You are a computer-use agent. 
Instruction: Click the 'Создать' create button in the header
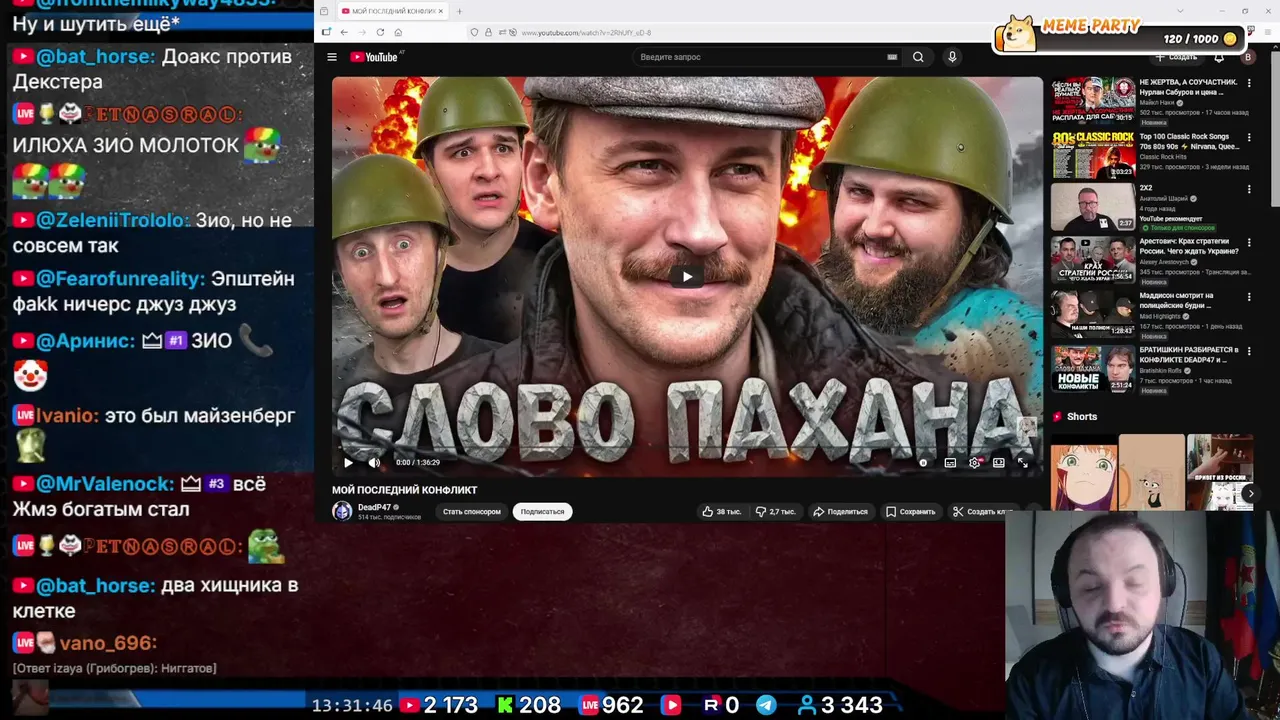pos(1176,57)
